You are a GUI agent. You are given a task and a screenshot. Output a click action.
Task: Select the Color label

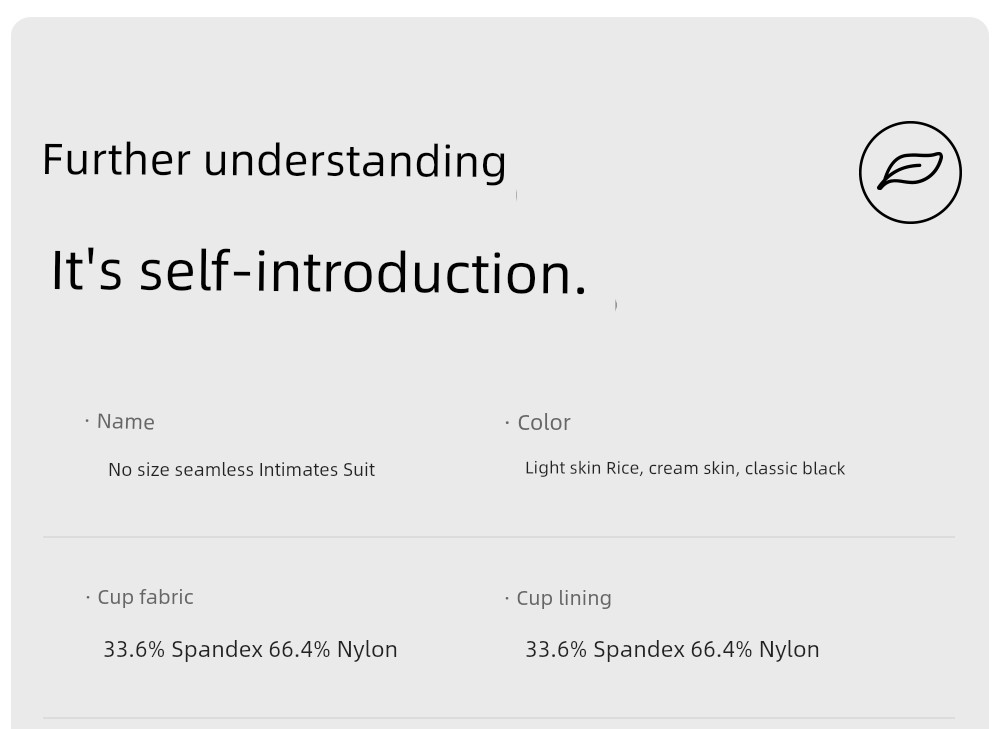click(x=544, y=422)
